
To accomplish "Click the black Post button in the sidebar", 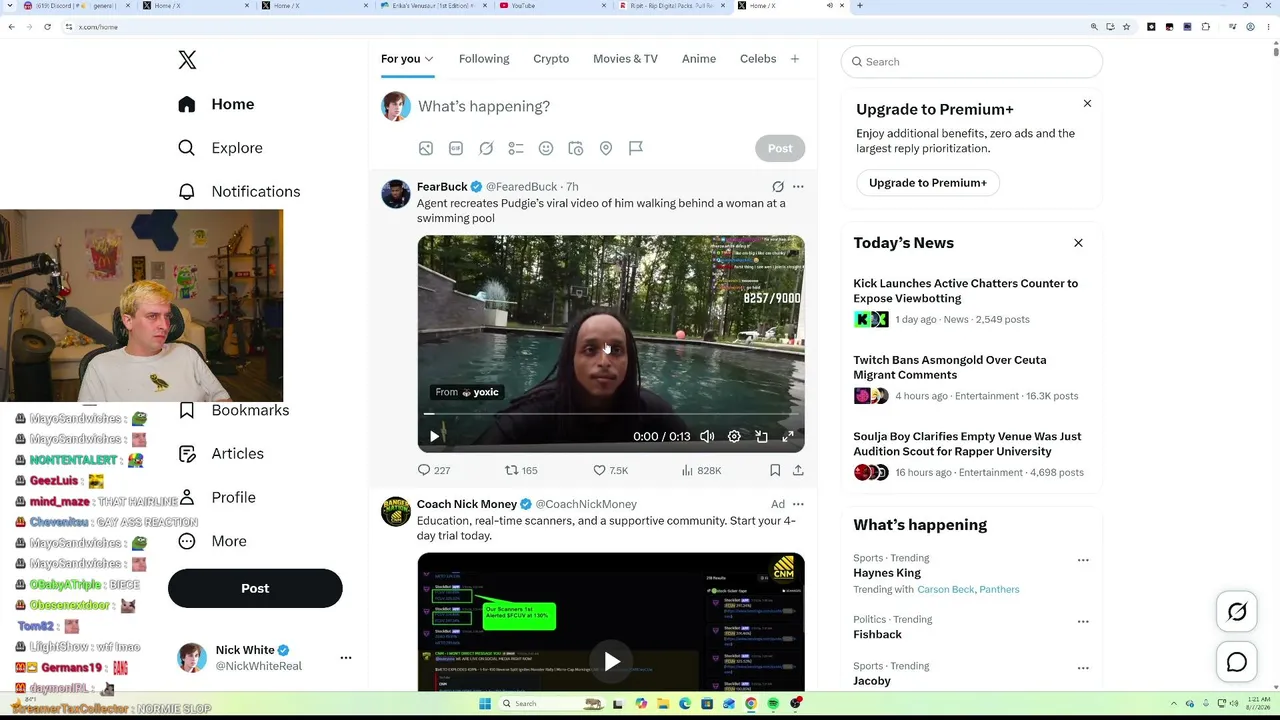I will coord(255,588).
